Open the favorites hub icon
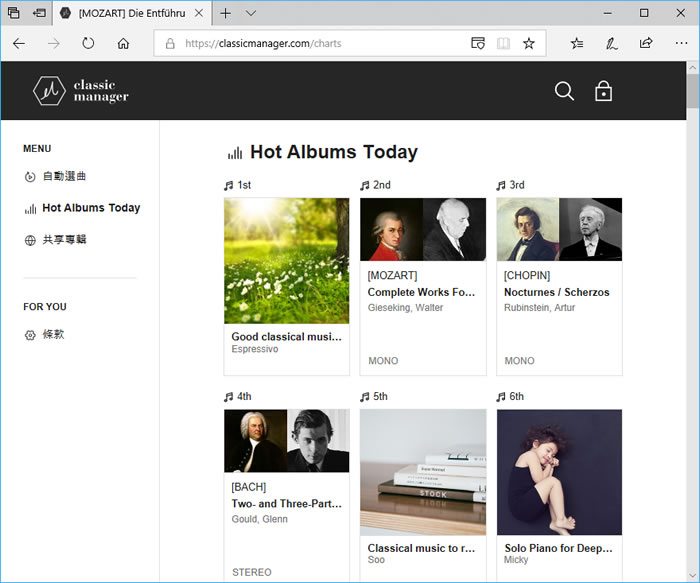700x583 pixels. (577, 44)
